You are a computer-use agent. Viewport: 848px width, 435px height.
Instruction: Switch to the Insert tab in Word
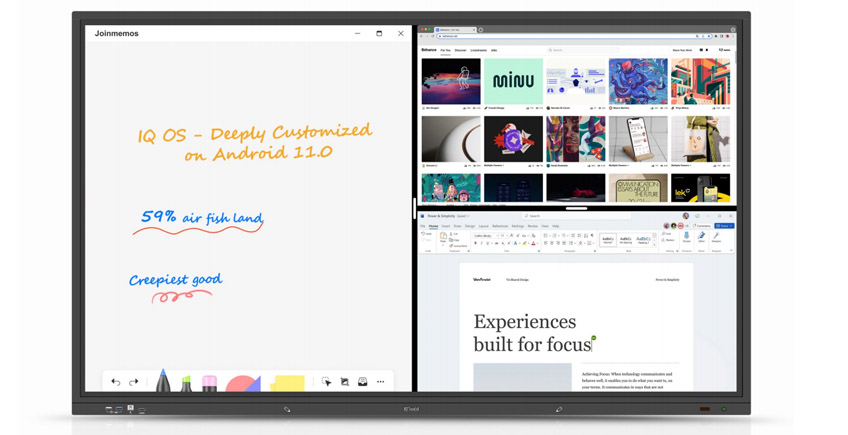point(446,226)
